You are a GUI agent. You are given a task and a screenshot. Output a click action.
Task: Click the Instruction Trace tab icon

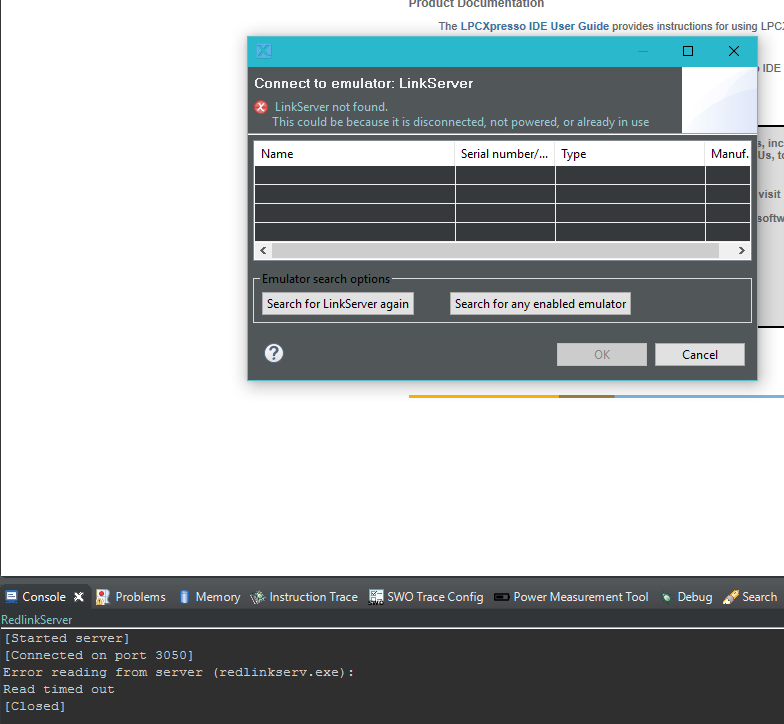[x=258, y=597]
